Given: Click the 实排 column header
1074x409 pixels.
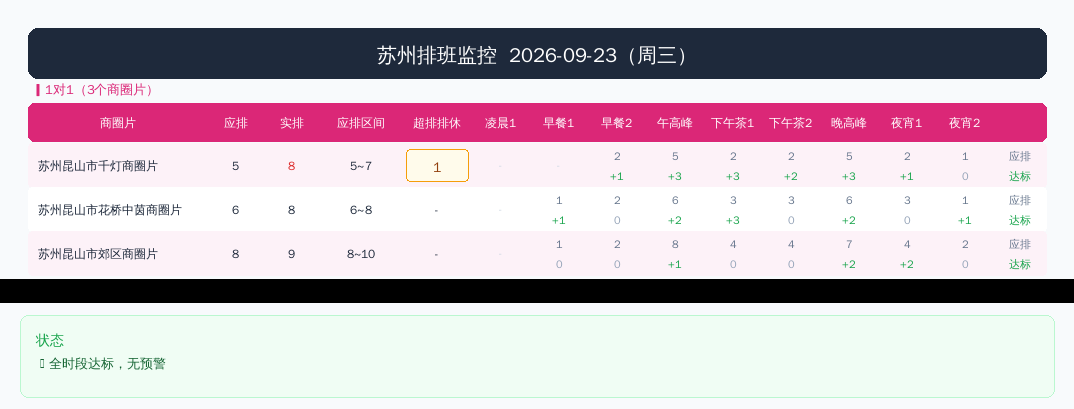Looking at the screenshot, I should tap(292, 123).
